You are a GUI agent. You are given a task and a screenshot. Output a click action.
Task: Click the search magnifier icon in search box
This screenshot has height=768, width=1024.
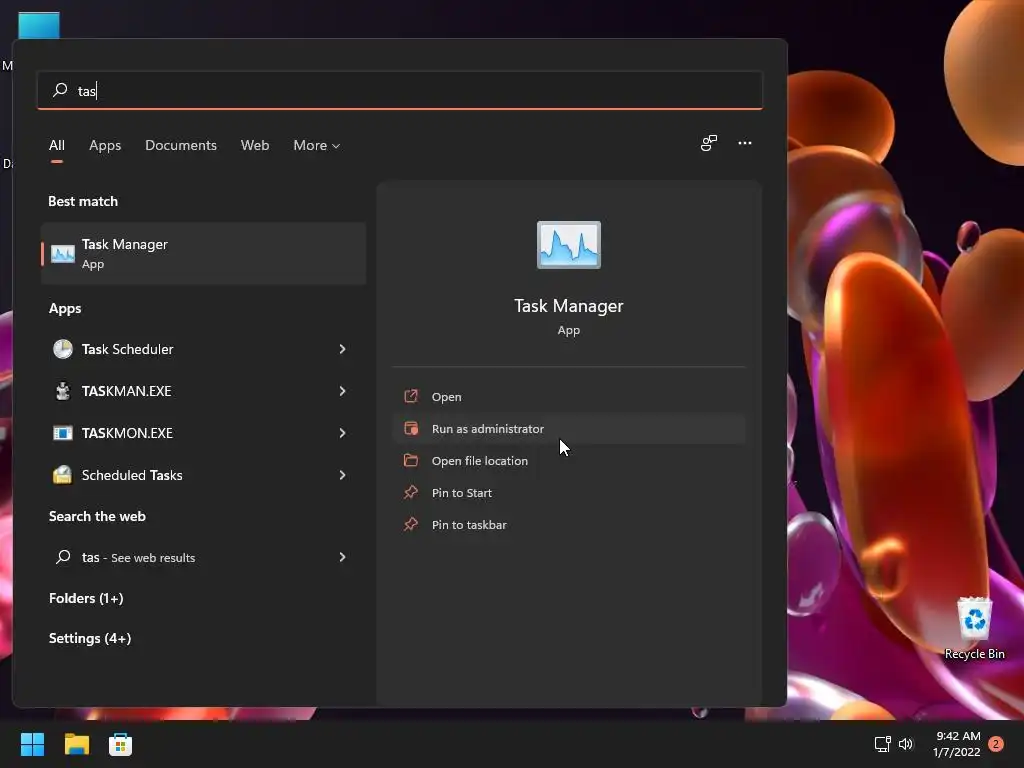pyautogui.click(x=60, y=90)
